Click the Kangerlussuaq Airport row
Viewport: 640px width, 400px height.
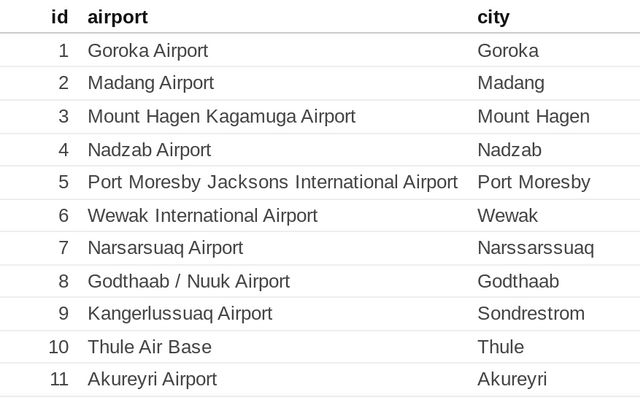point(320,314)
